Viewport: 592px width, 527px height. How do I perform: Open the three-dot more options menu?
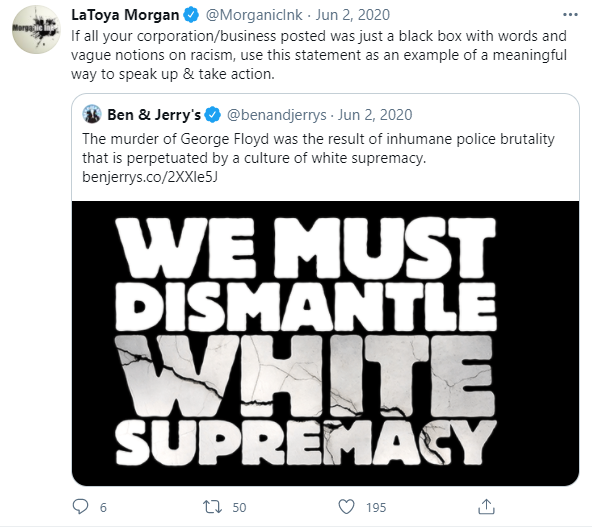tap(570, 15)
